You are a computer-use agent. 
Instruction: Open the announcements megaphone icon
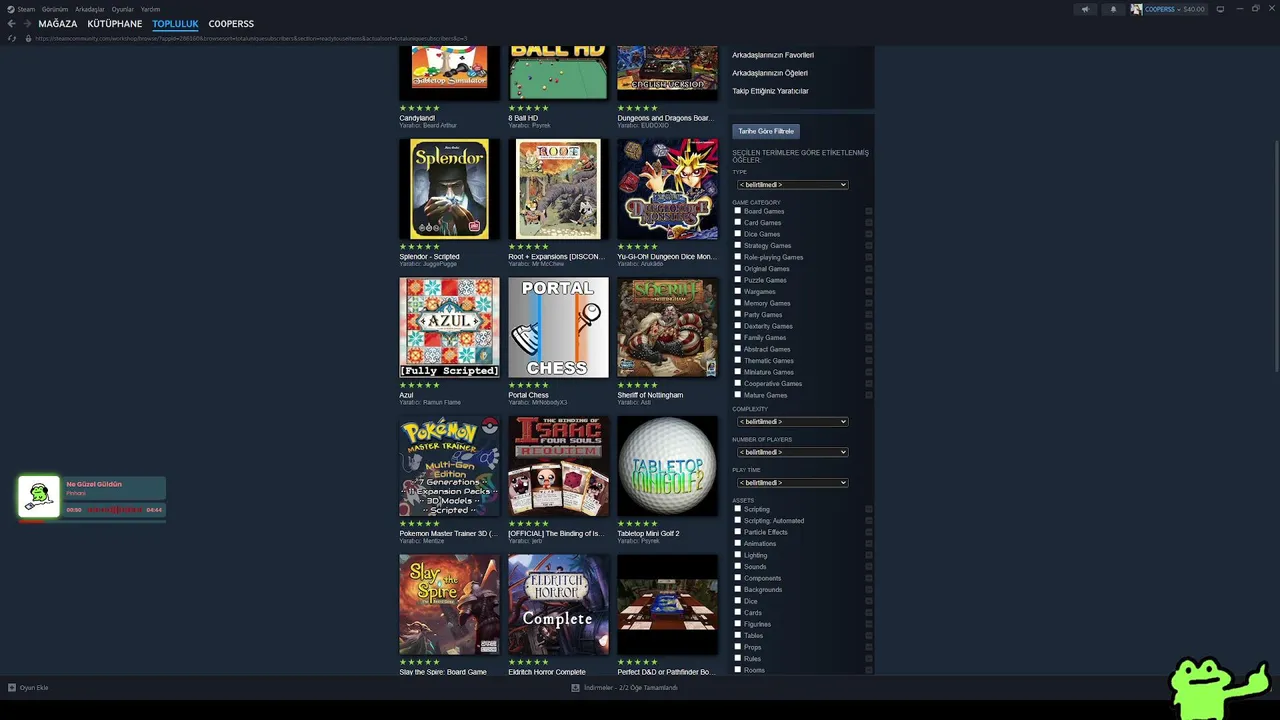click(x=1085, y=9)
